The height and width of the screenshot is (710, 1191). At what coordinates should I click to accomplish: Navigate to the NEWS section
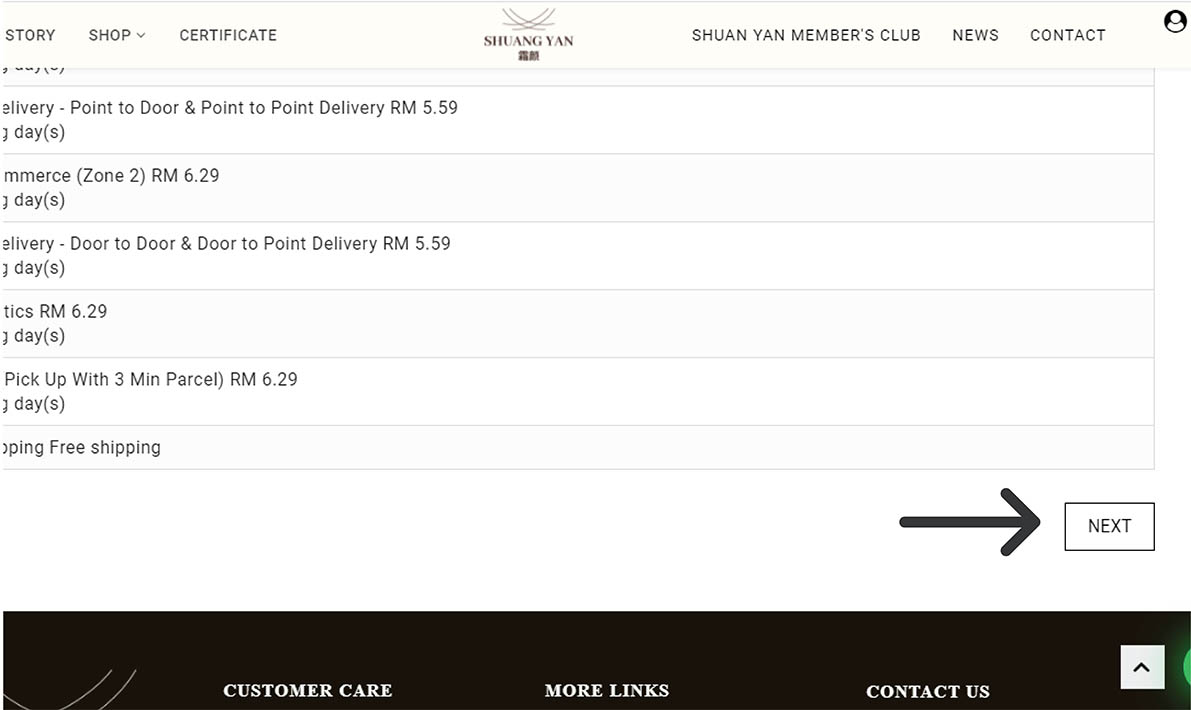(975, 35)
